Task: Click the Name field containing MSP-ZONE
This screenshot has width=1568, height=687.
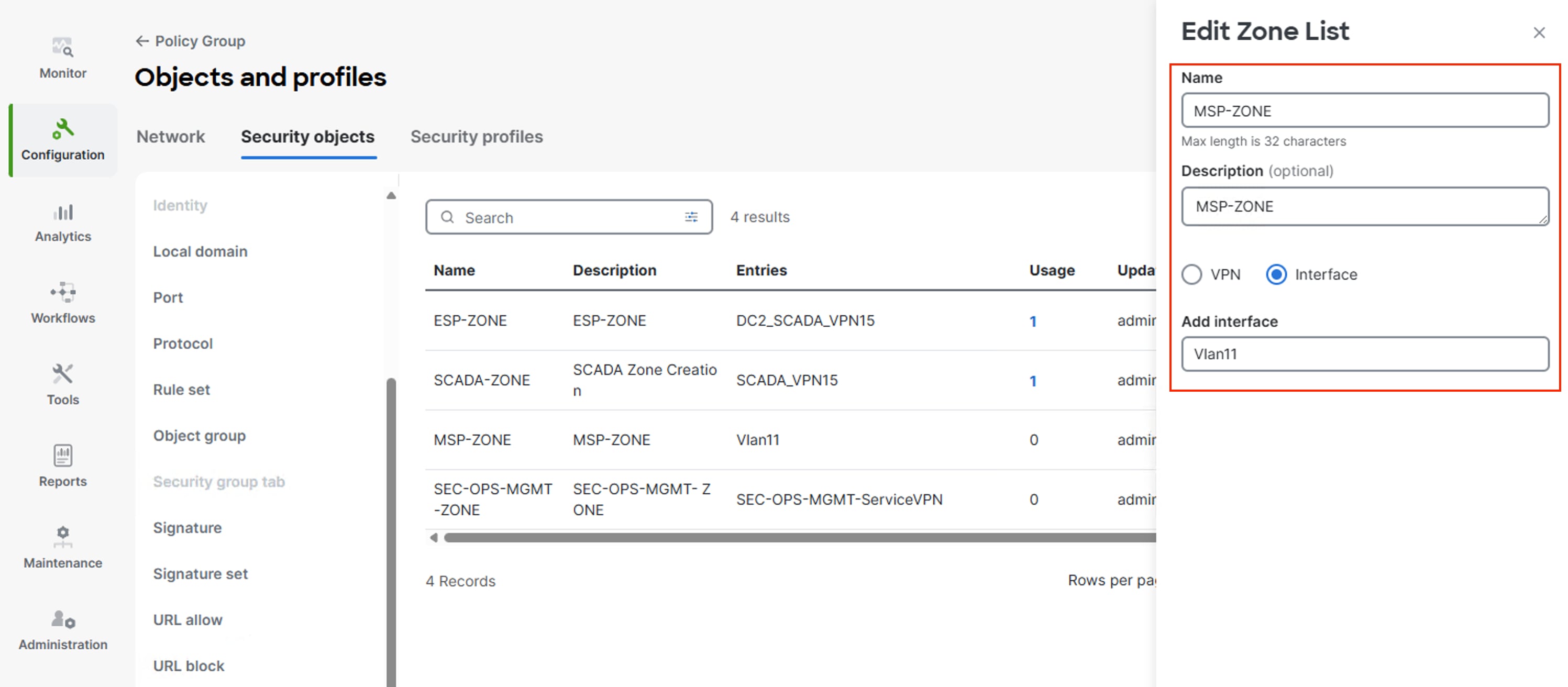Action: coord(1365,111)
